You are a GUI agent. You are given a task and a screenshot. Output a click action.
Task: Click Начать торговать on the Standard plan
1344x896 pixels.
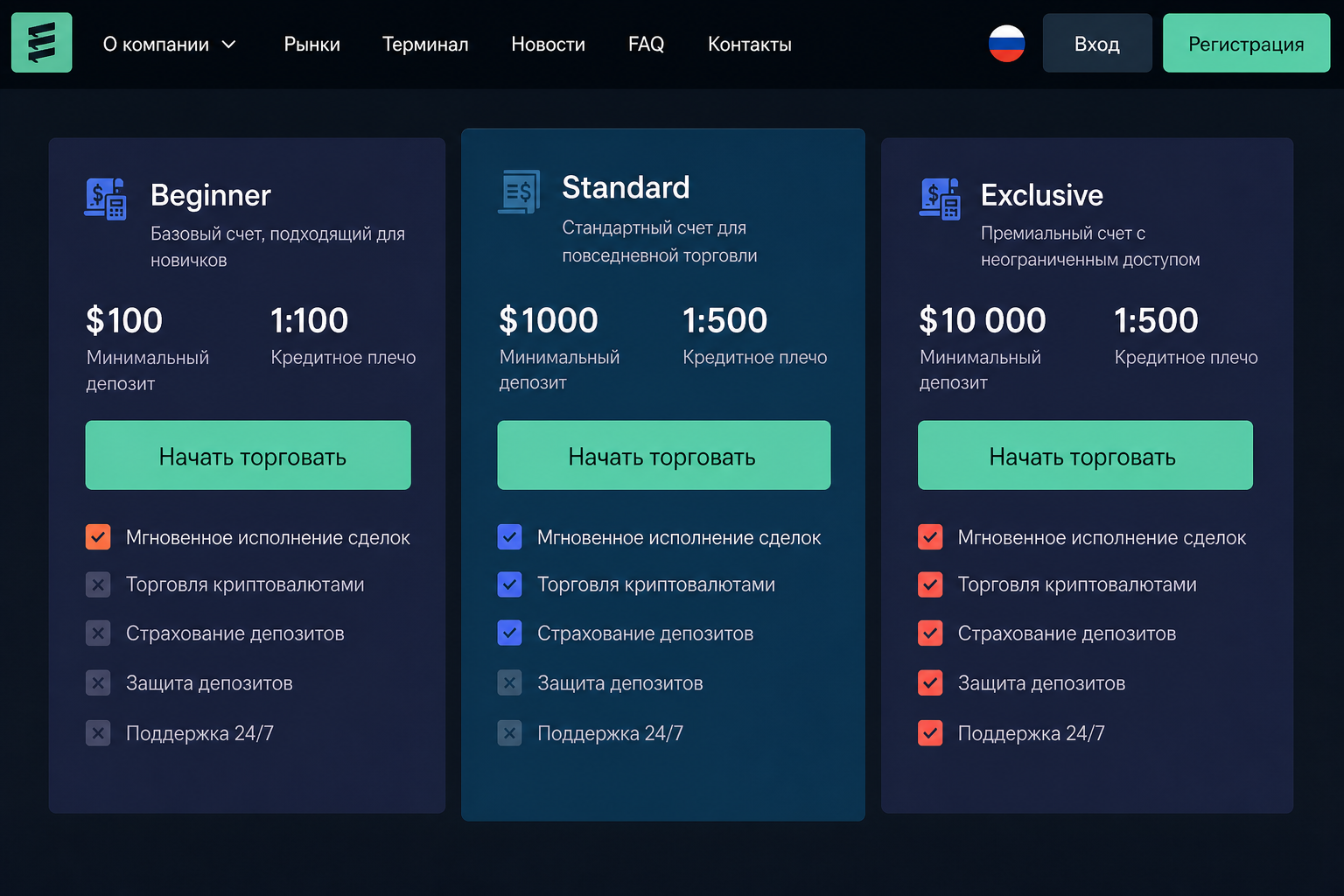click(663, 455)
